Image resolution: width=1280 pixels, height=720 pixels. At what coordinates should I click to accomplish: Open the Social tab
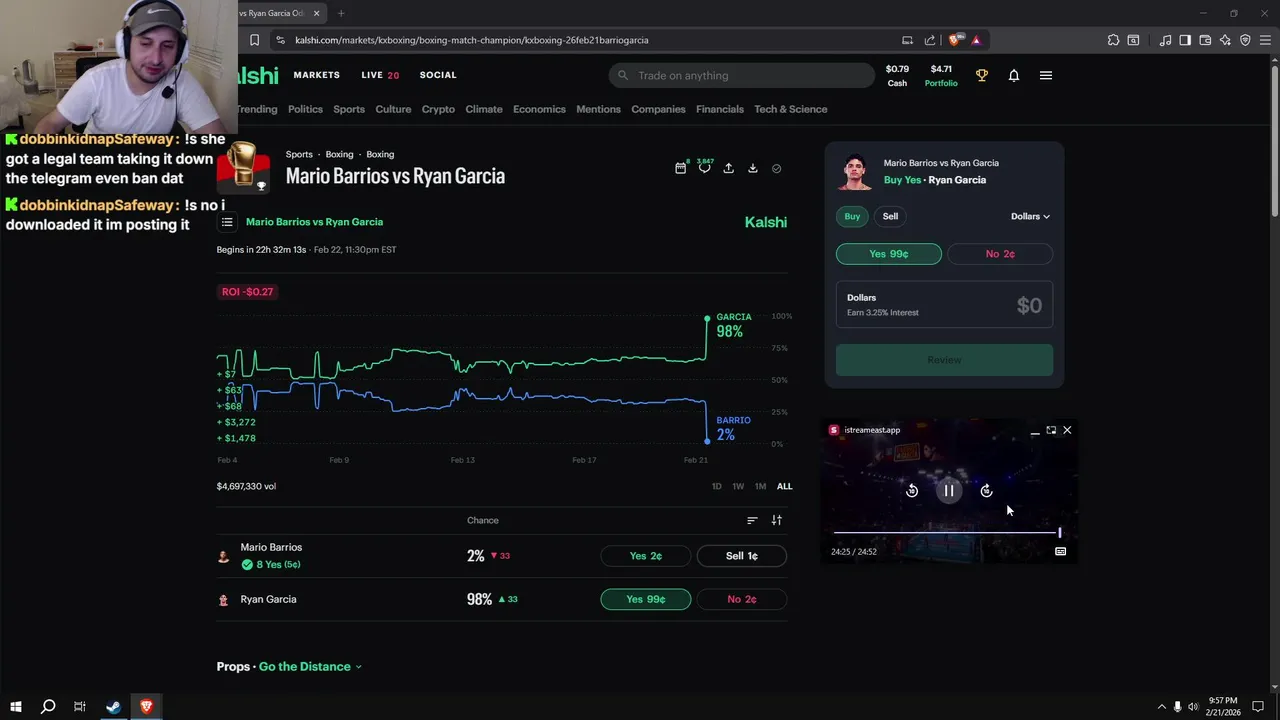click(438, 75)
